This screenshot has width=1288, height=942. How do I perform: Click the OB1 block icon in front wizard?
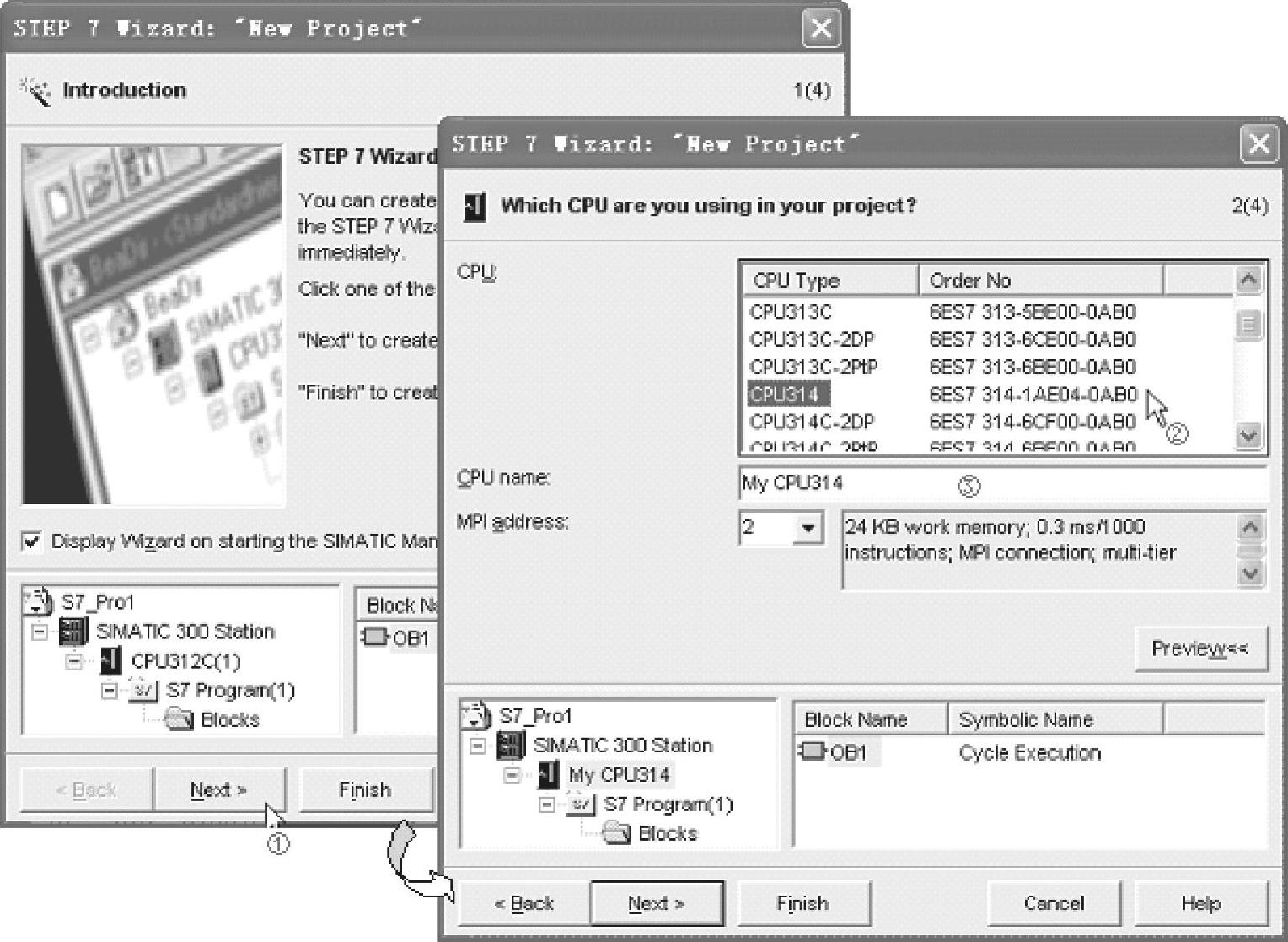pyautogui.click(x=813, y=751)
